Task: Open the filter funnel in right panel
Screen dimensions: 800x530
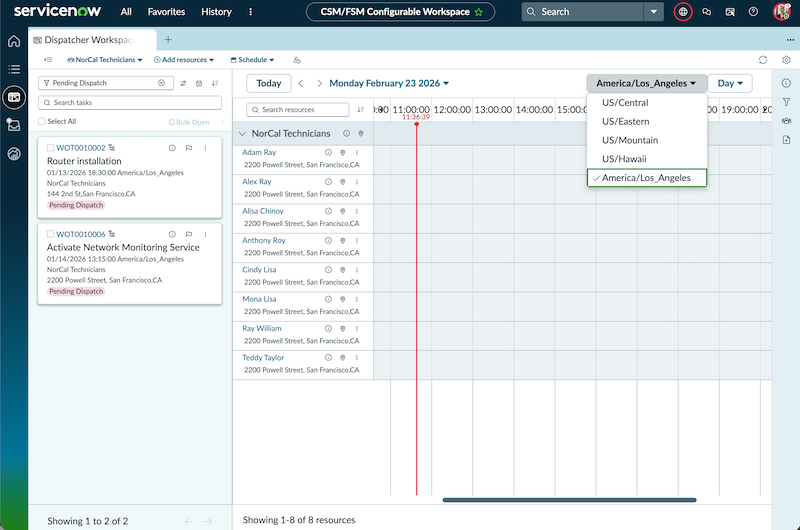Action: click(786, 102)
